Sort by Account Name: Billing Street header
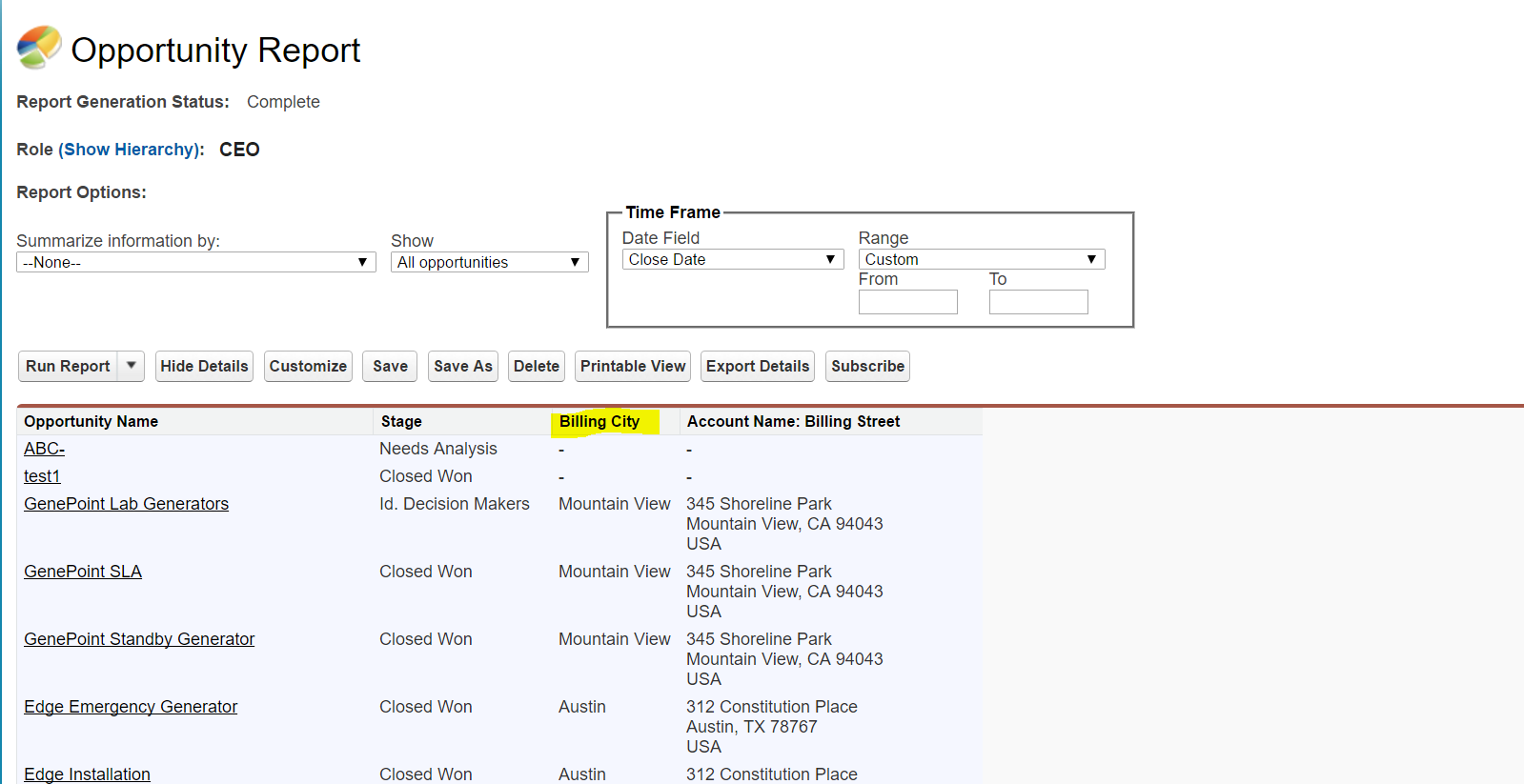The width and height of the screenshot is (1524, 784). [793, 421]
